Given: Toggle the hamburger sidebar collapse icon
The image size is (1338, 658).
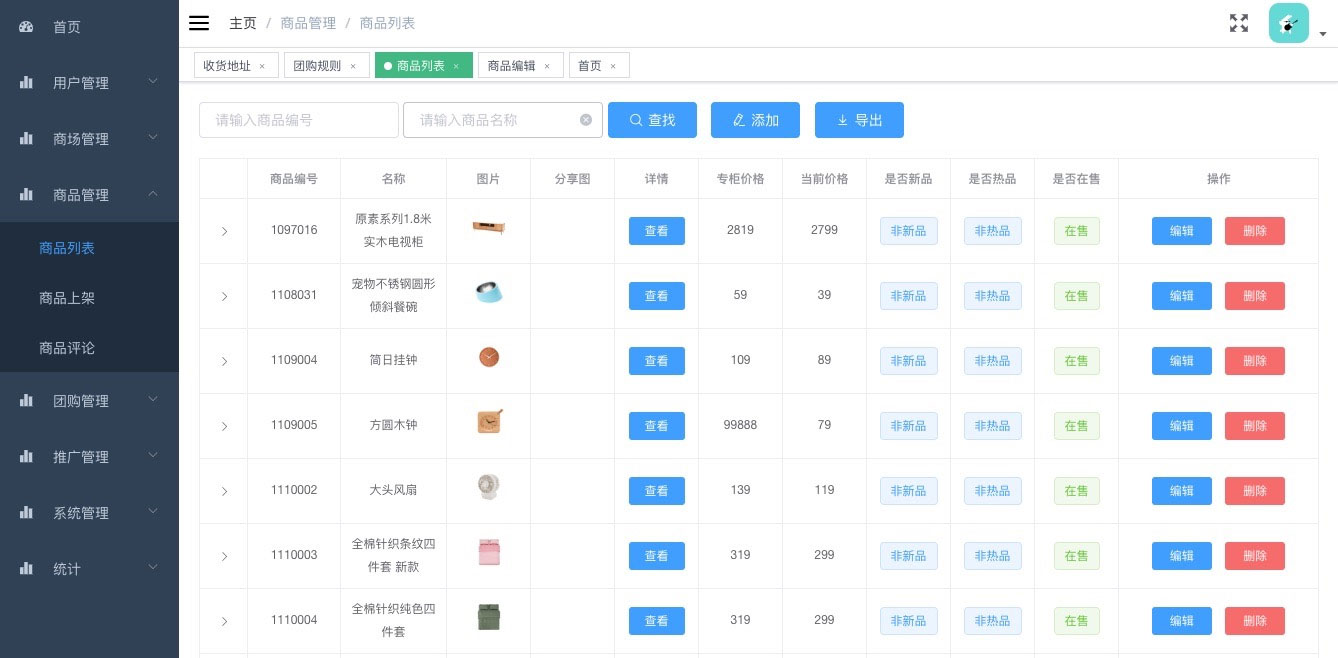Looking at the screenshot, I should [x=199, y=23].
